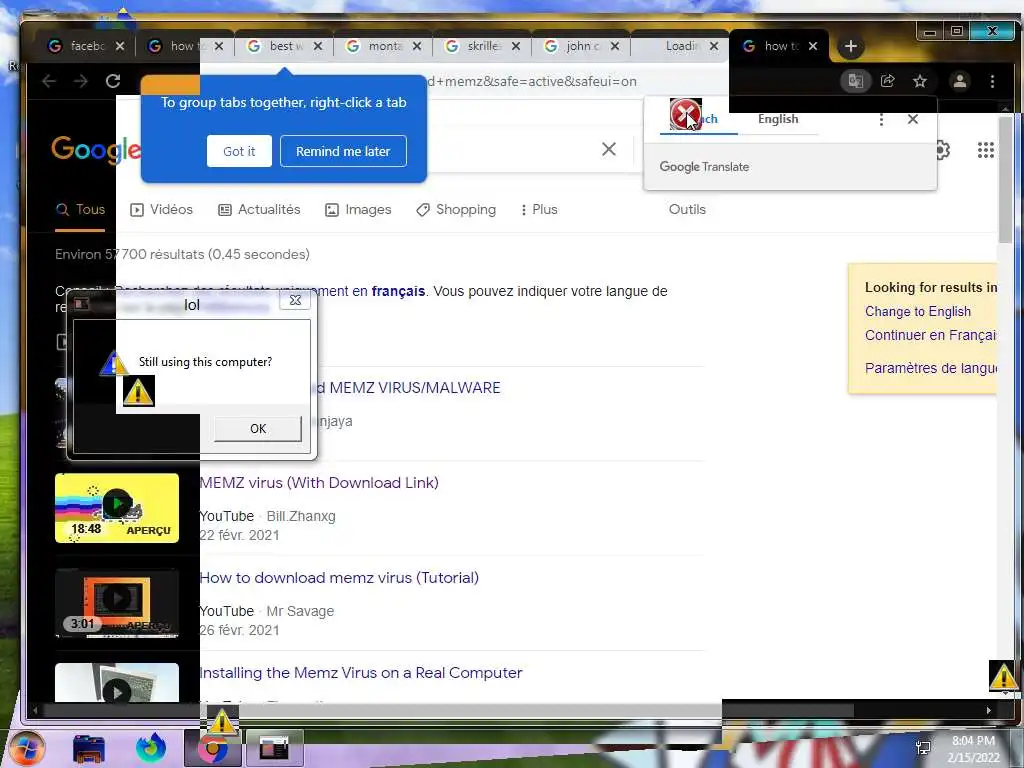This screenshot has width=1024, height=768.
Task: Open How to download memz virus
Action: pos(339,578)
